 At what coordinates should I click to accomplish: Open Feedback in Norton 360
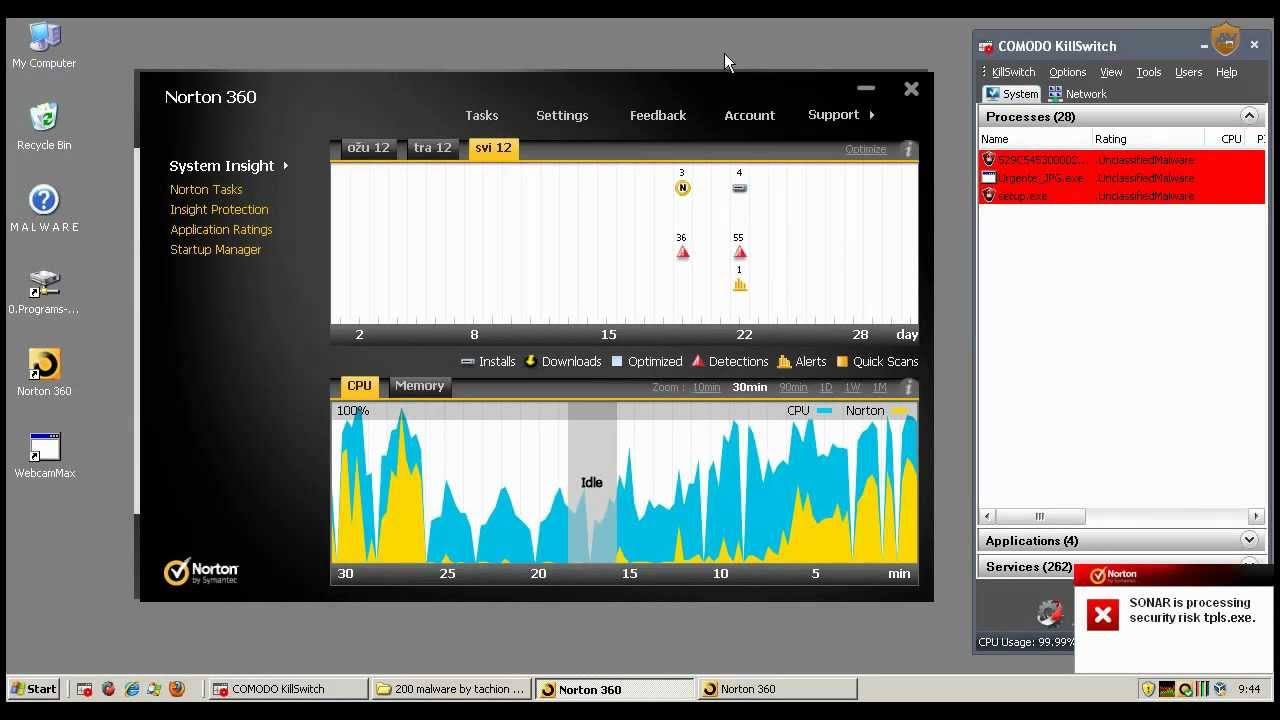coord(658,115)
